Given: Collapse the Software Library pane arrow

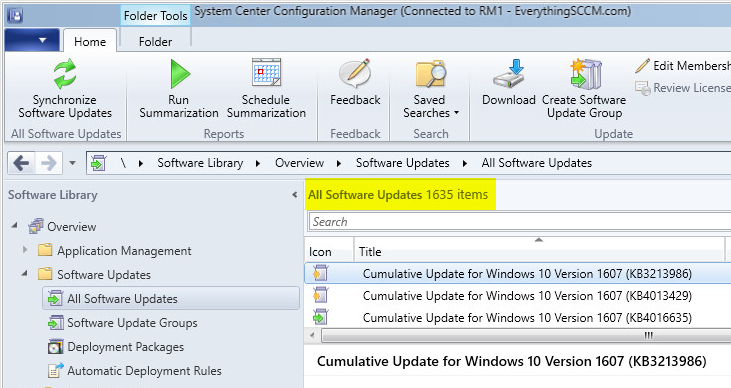Looking at the screenshot, I should click(295, 195).
